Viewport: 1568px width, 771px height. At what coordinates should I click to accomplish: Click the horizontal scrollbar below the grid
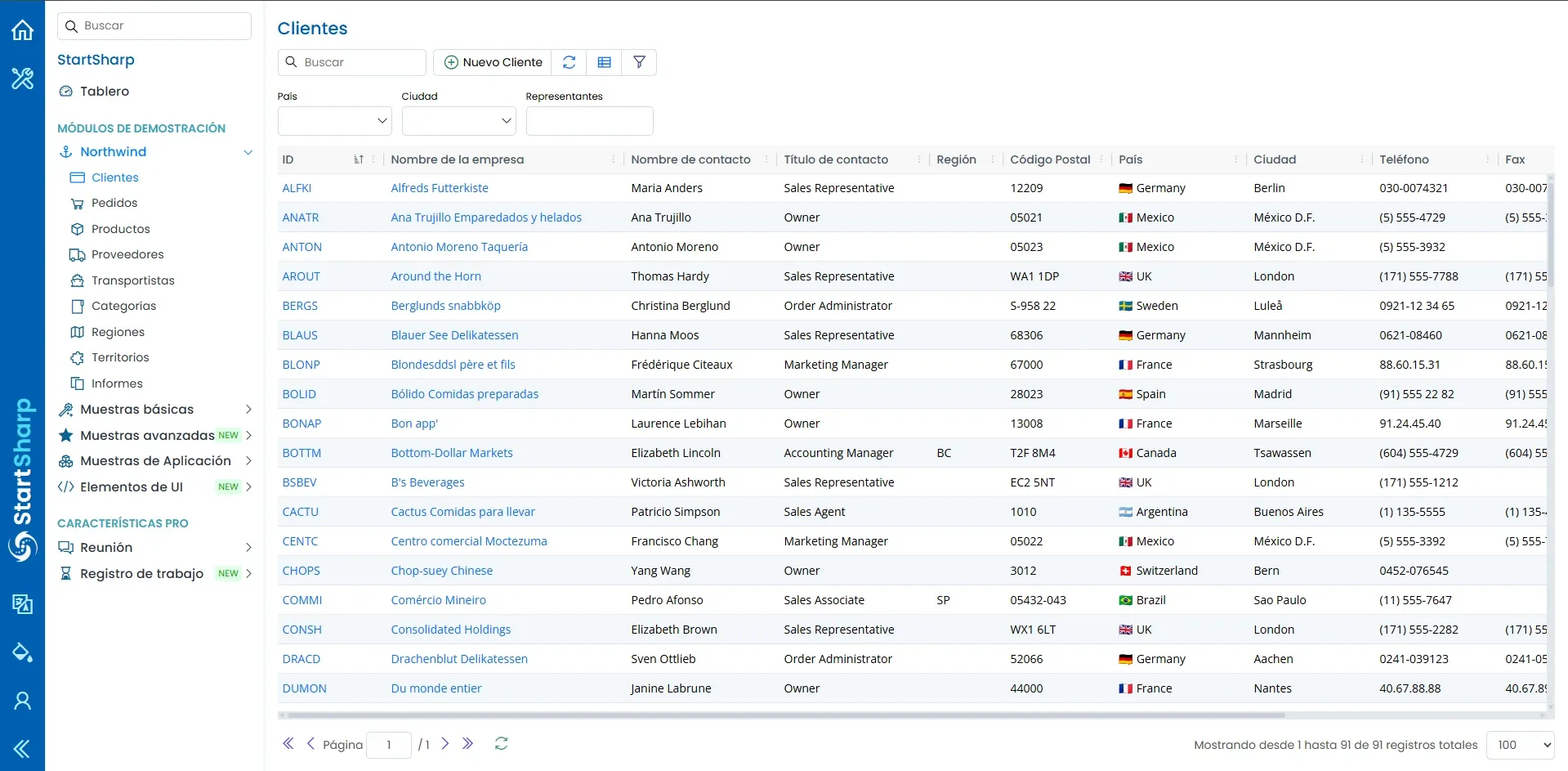click(x=784, y=715)
